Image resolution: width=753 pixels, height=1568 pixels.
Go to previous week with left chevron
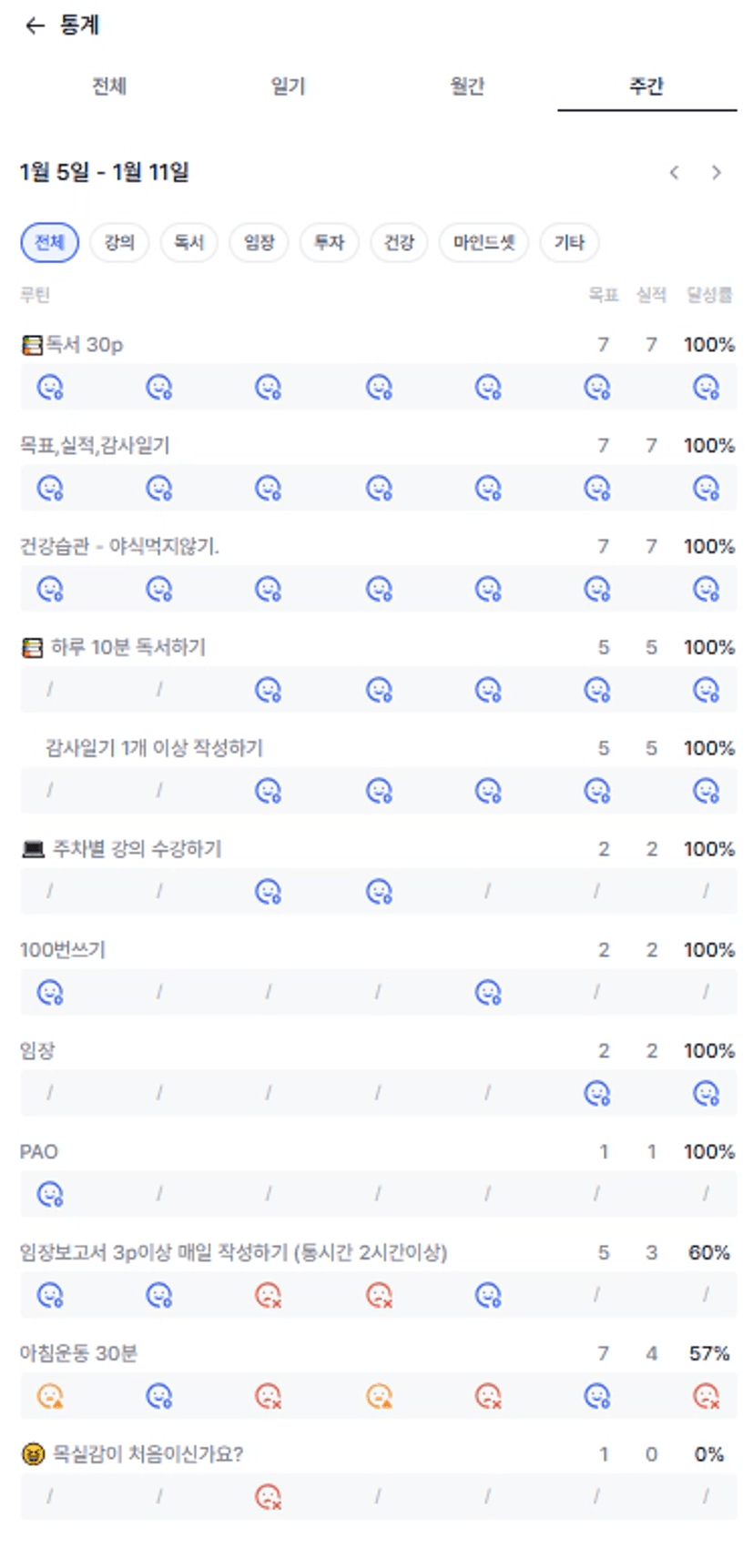pos(674,172)
